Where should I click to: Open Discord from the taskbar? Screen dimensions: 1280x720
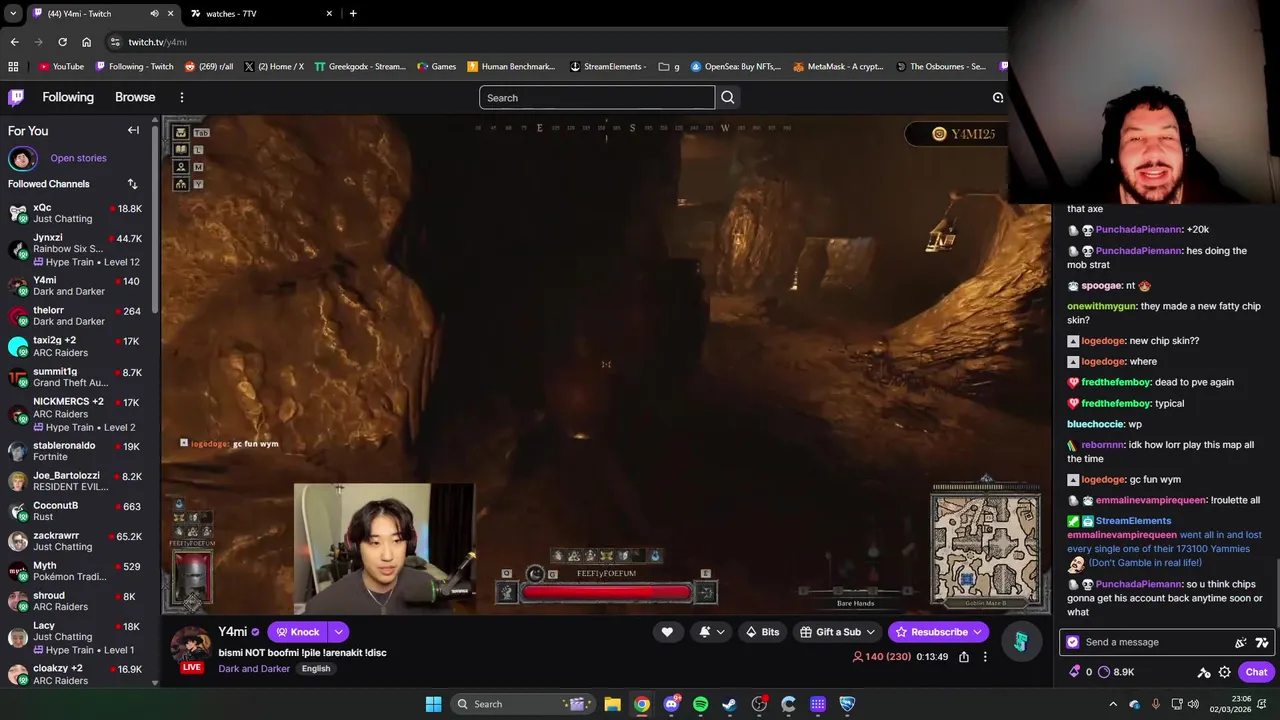(x=671, y=704)
